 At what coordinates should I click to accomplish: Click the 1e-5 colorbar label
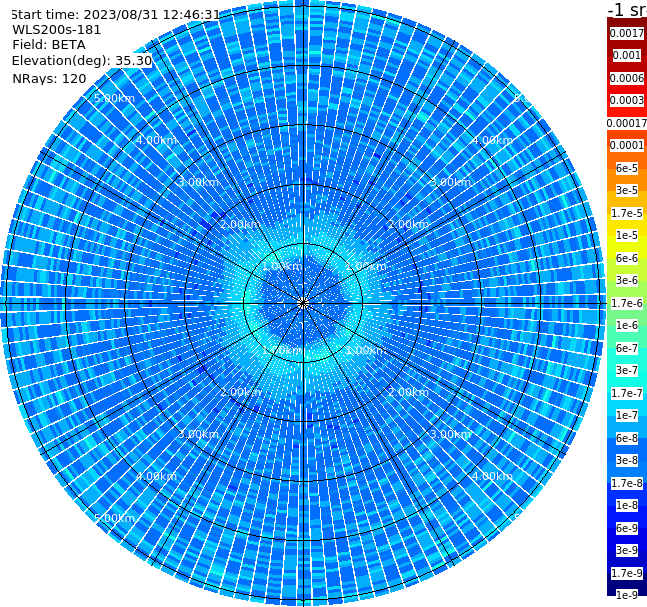[627, 235]
